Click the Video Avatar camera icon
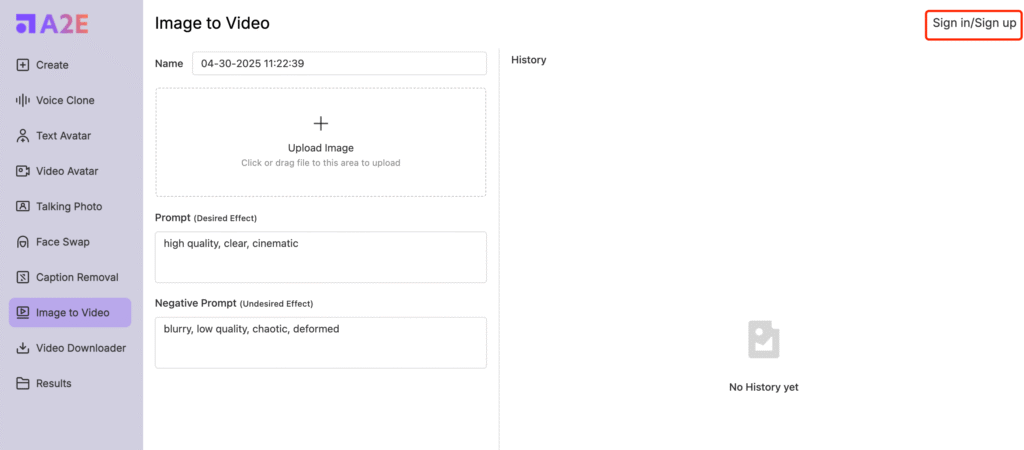This screenshot has width=1024, height=450. click(x=23, y=171)
